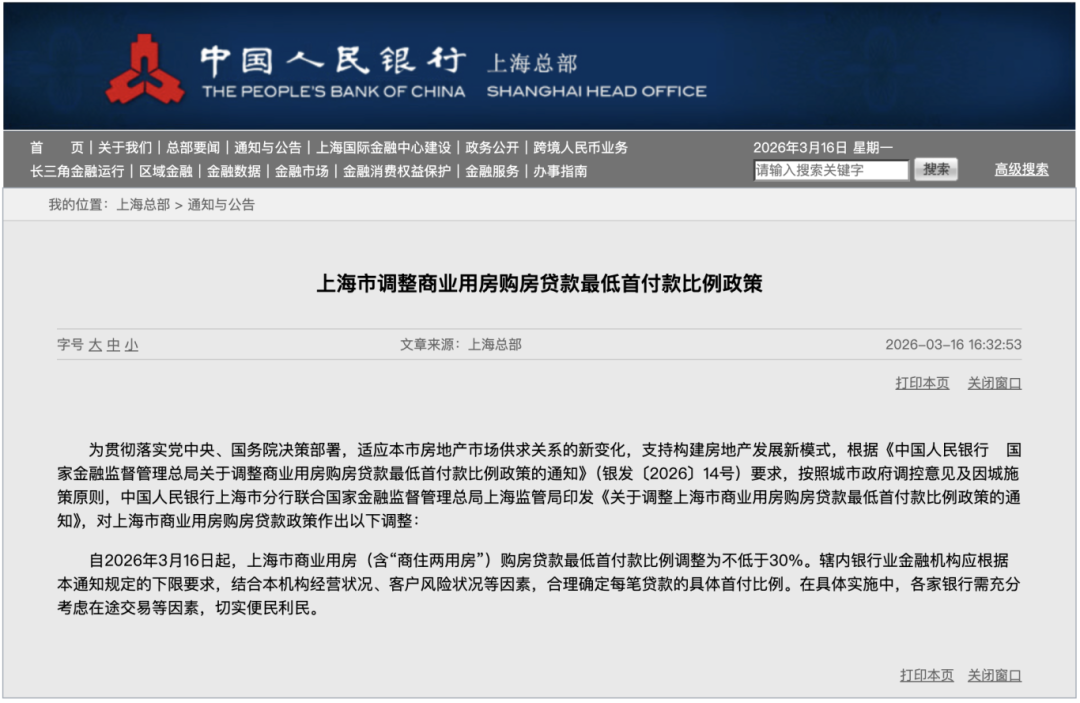Viewport: 1080px width, 703px height.
Task: Select 办事指南 in the navigation
Action: [560, 170]
